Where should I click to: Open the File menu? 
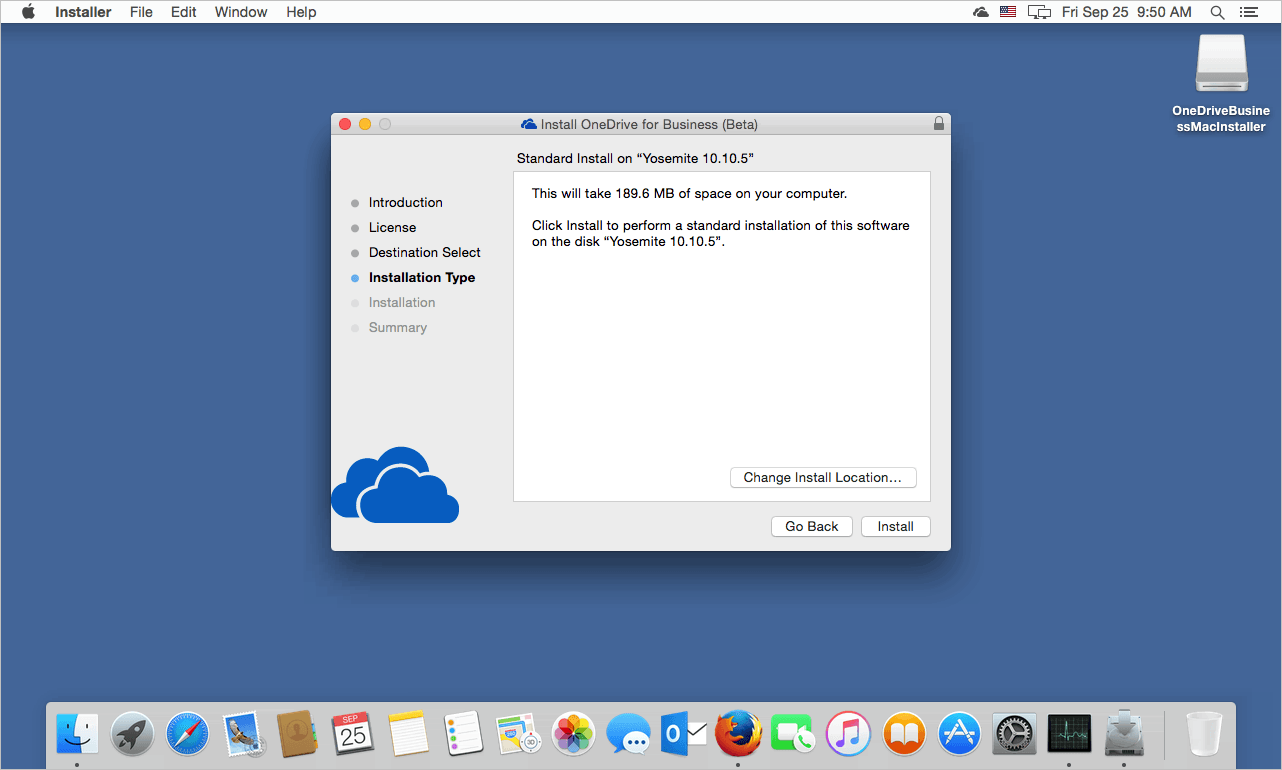click(141, 12)
